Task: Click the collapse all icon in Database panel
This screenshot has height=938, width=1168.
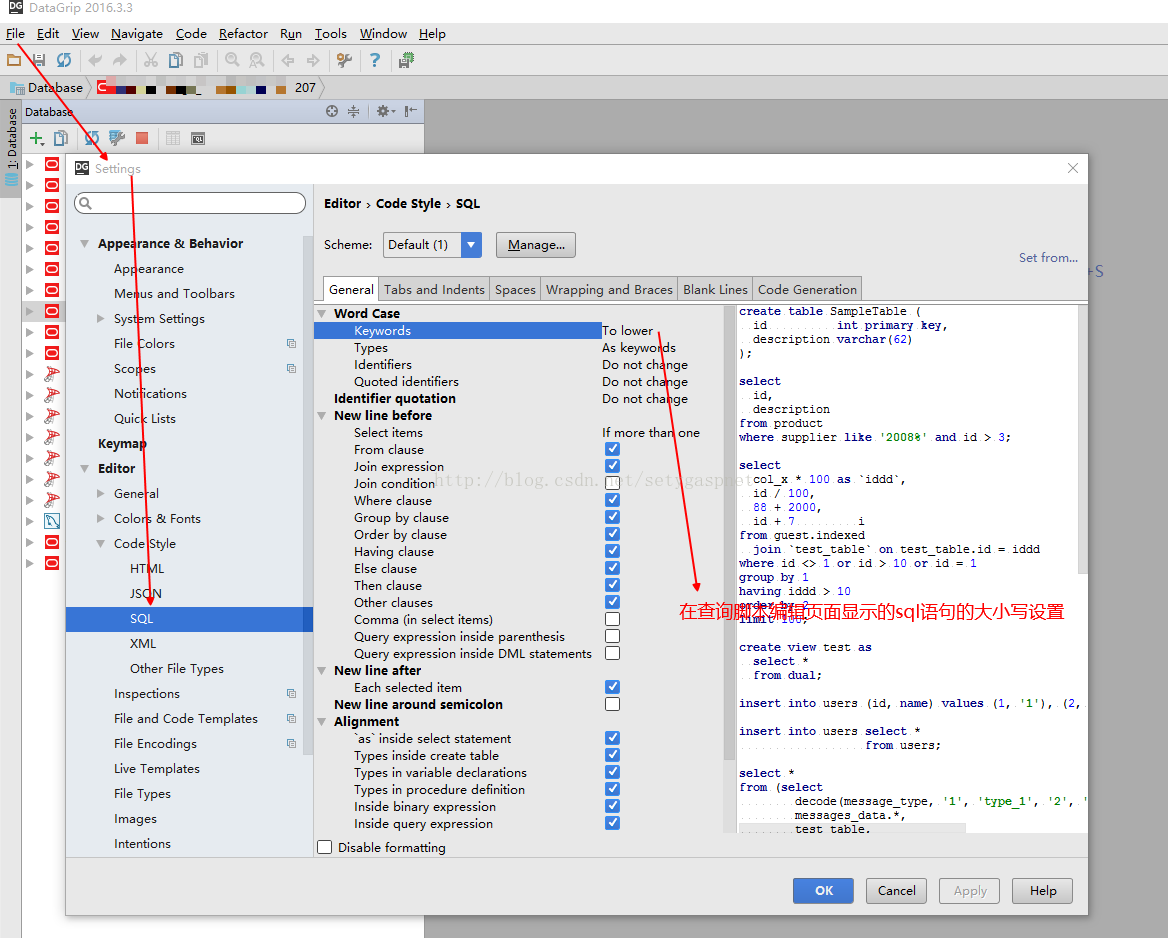Action: point(353,111)
